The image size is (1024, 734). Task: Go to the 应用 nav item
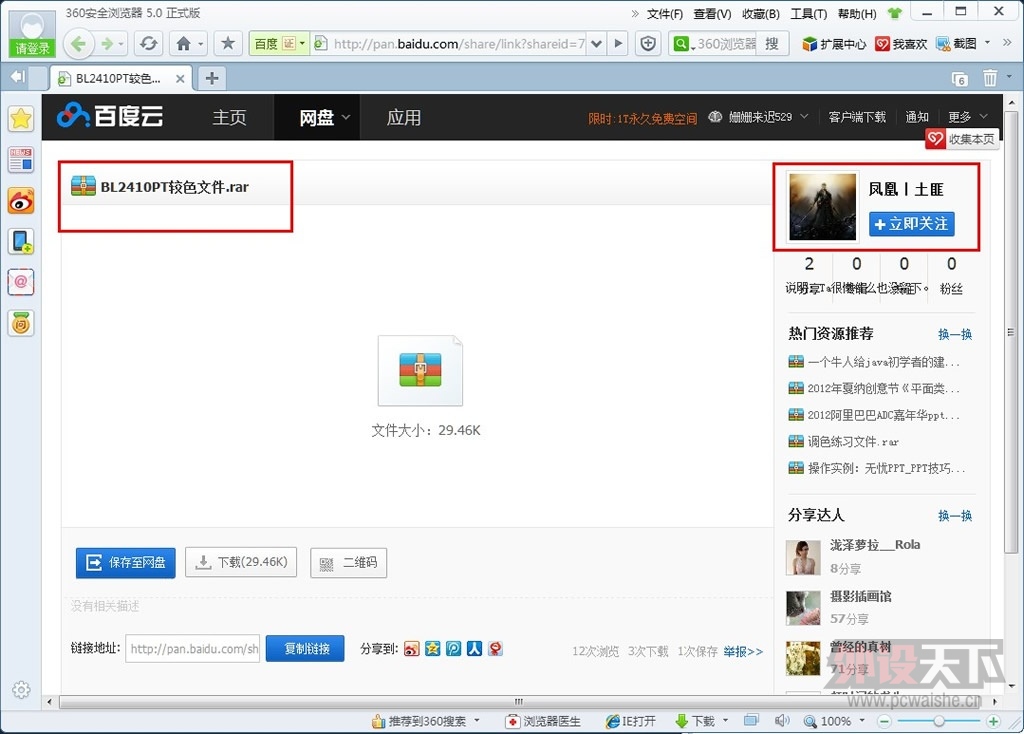[x=404, y=118]
